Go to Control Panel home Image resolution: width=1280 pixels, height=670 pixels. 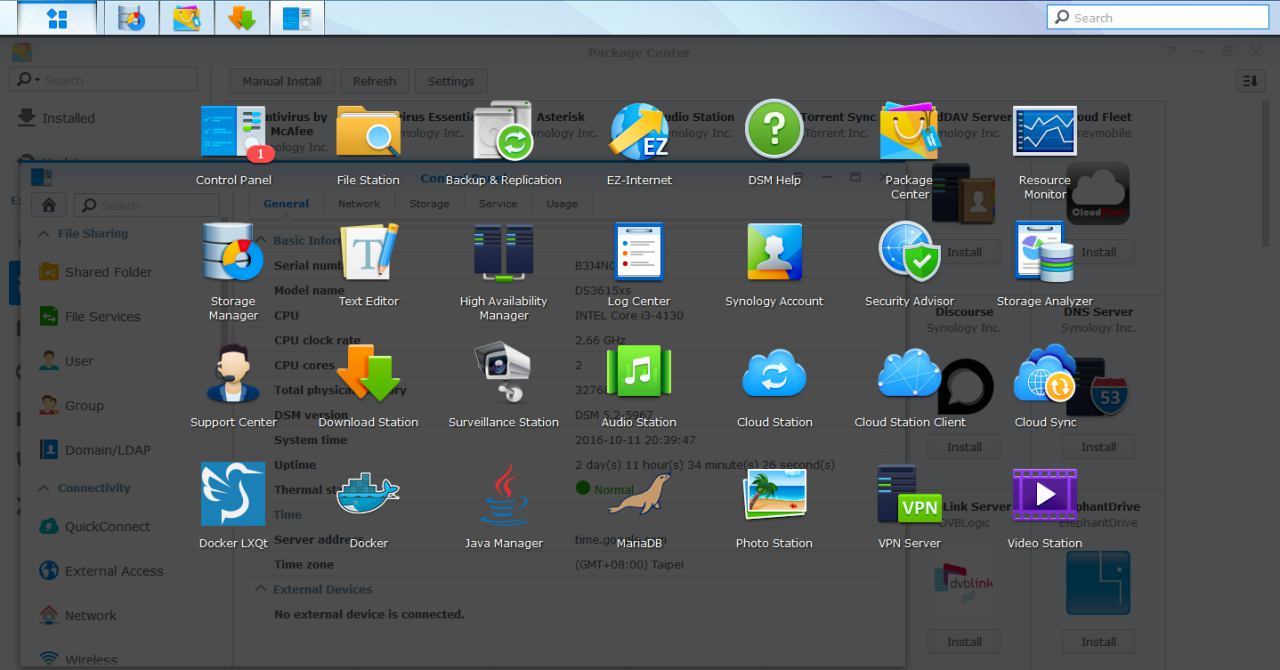(x=48, y=205)
